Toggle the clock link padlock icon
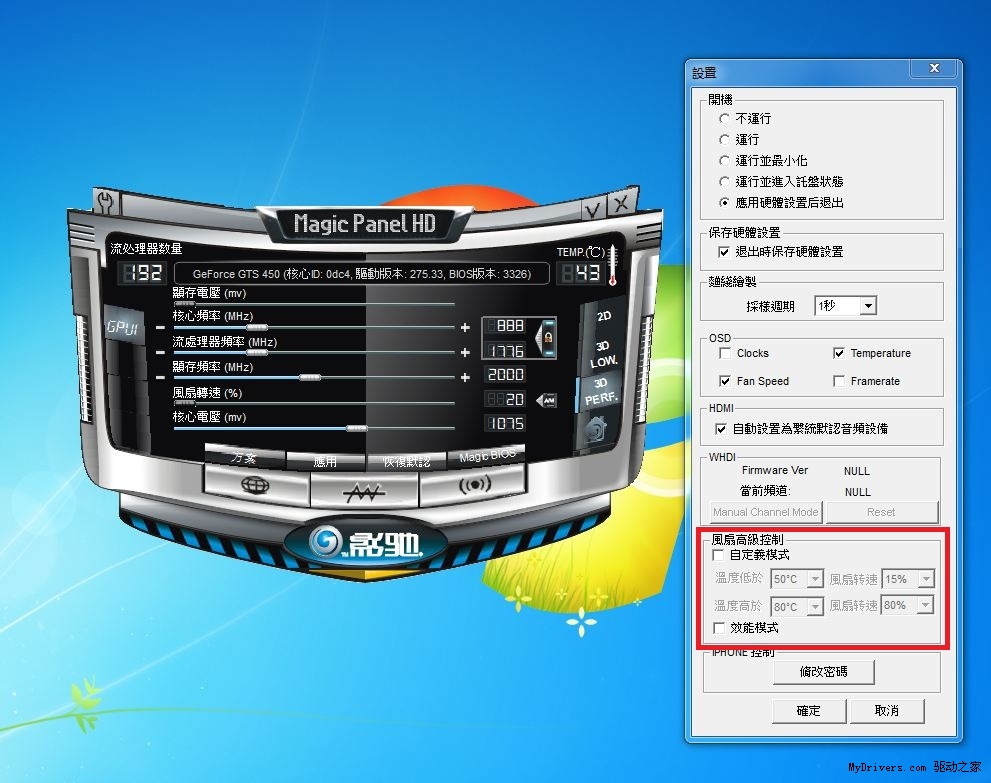Image resolution: width=991 pixels, height=783 pixels. pos(547,338)
